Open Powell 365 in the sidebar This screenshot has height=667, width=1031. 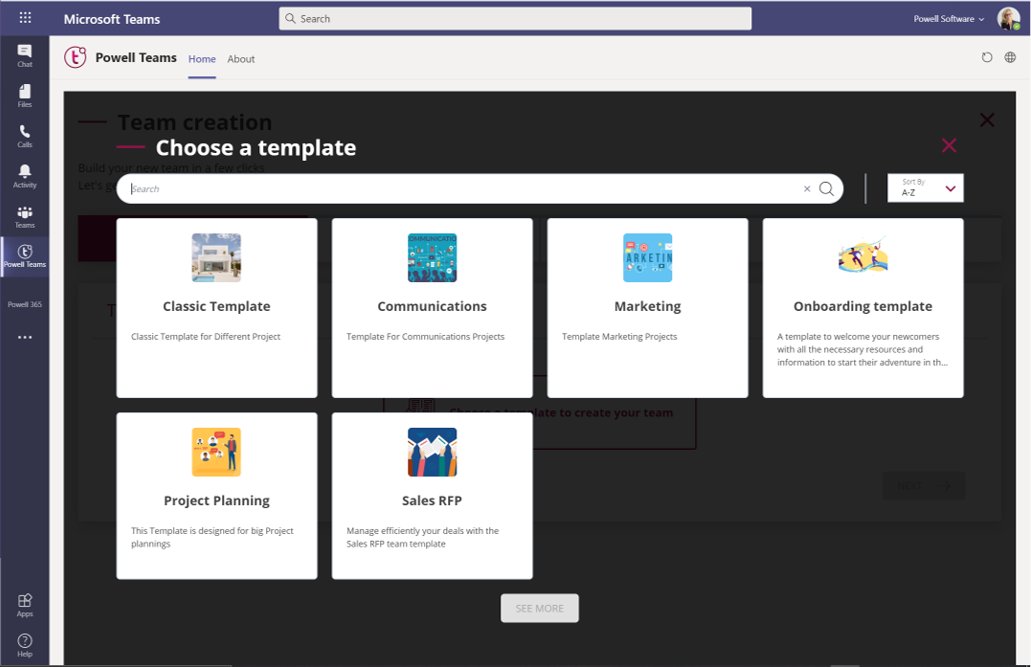click(x=24, y=304)
